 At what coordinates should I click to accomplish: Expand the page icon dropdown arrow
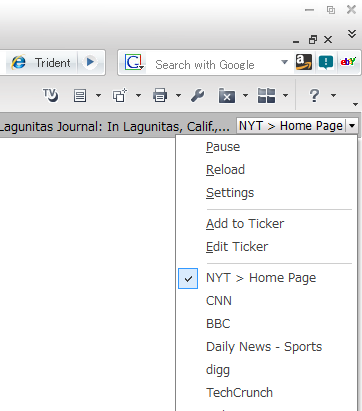(x=98, y=96)
